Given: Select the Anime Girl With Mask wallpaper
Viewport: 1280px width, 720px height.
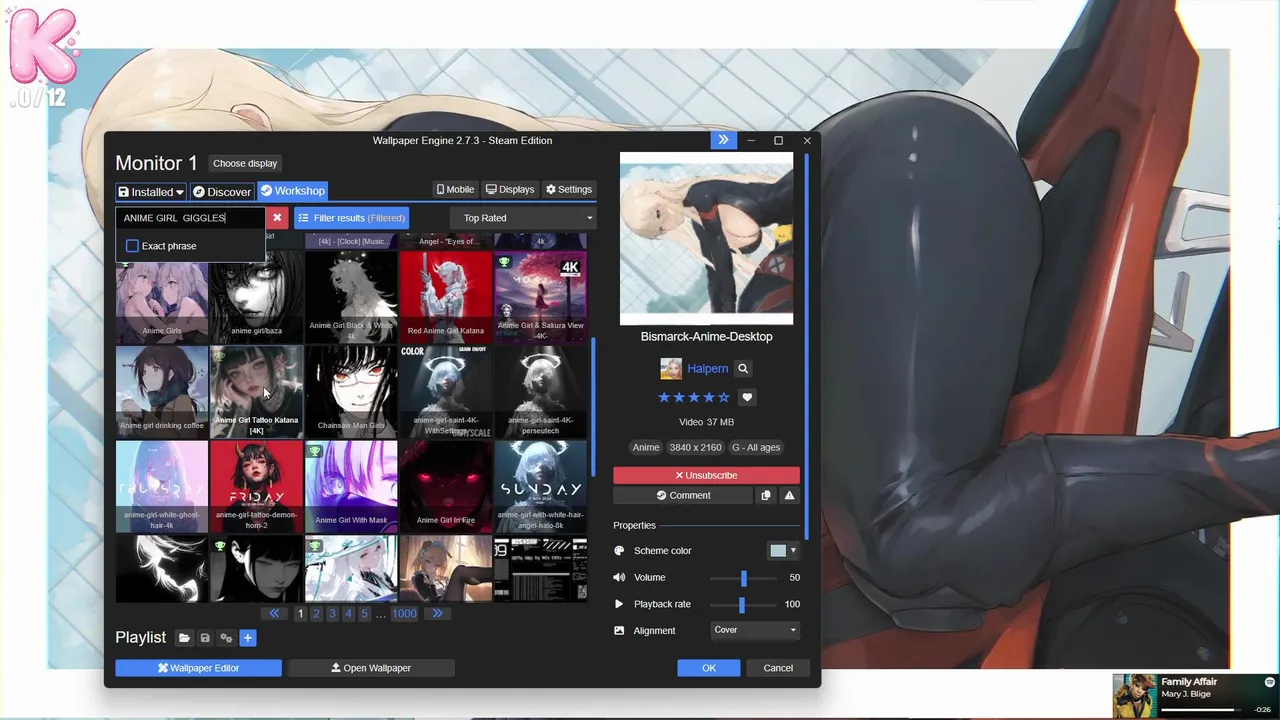Looking at the screenshot, I should pyautogui.click(x=351, y=487).
